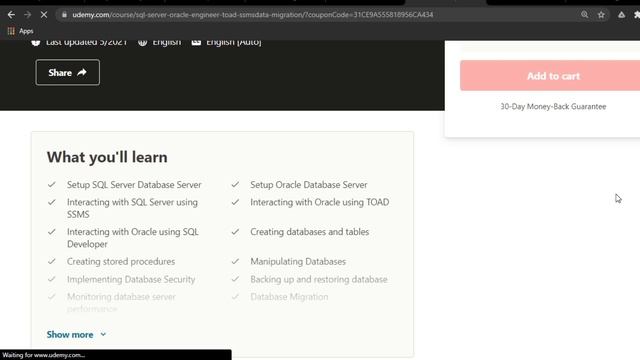Click the padlock site info icon
Viewport: 640px width, 360px height.
click(x=64, y=15)
